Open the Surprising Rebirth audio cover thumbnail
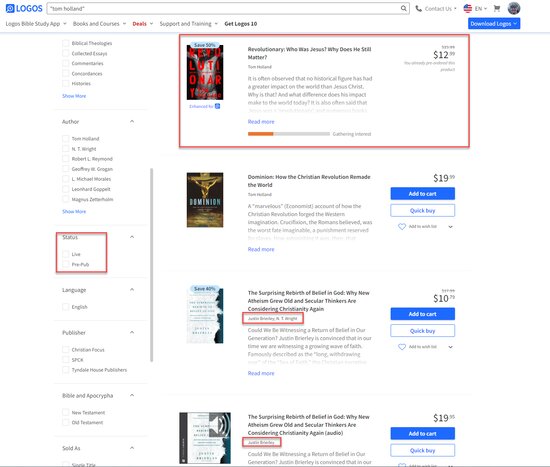Image resolution: width=550 pixels, height=467 pixels. pyautogui.click(x=205, y=438)
